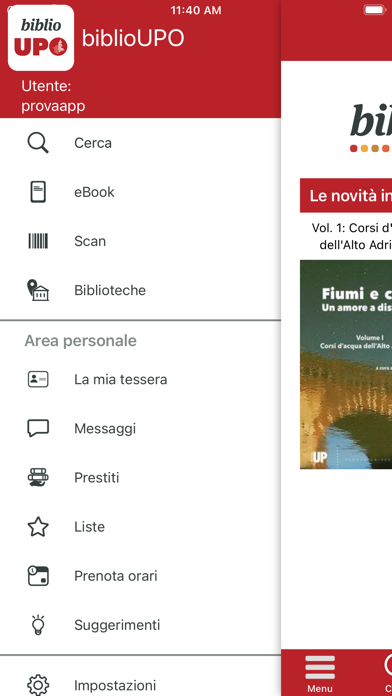
Task: Tap the Messaggi speech bubble icon
Action: coord(38,428)
